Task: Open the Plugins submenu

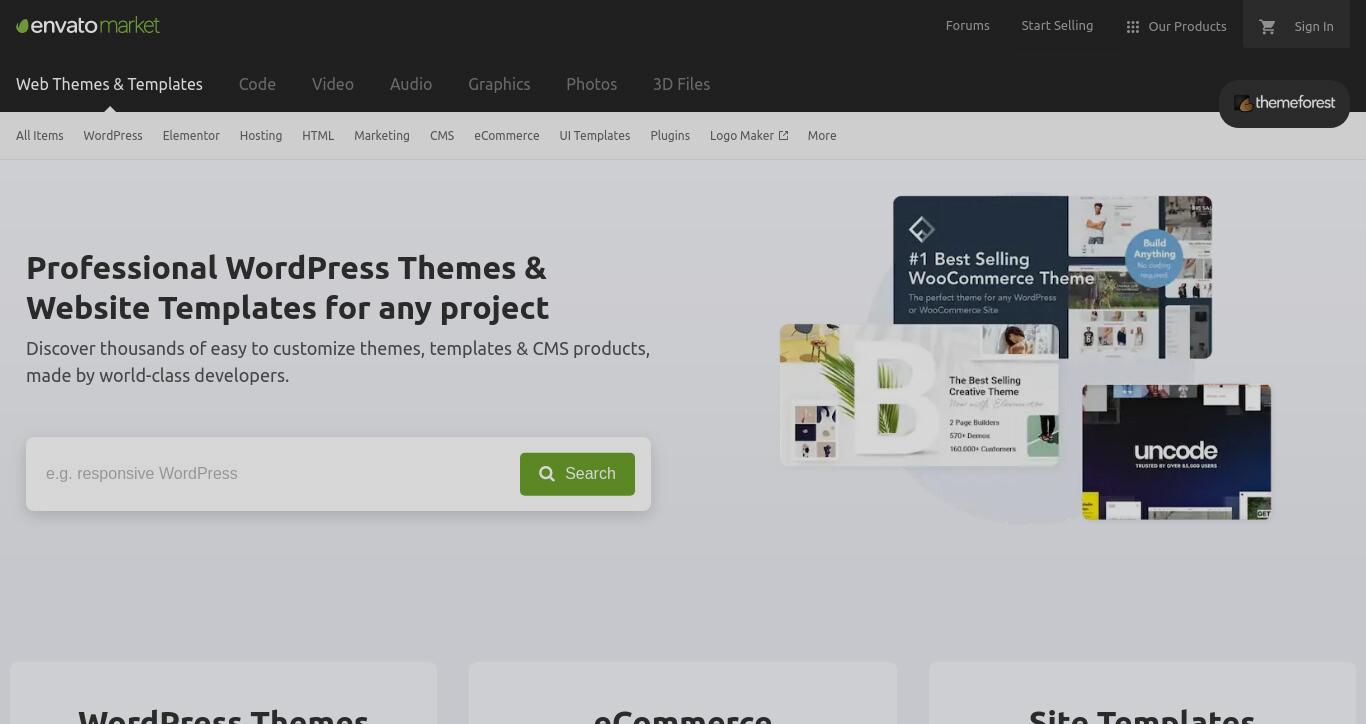Action: 670,136
